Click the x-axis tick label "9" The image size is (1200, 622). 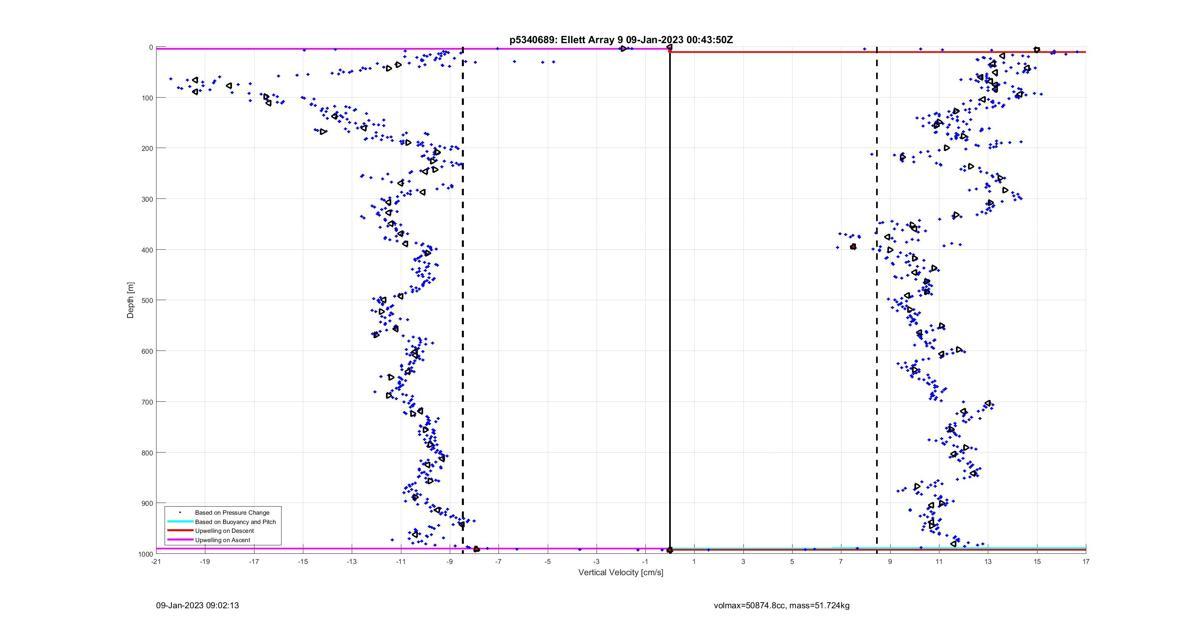click(x=890, y=562)
